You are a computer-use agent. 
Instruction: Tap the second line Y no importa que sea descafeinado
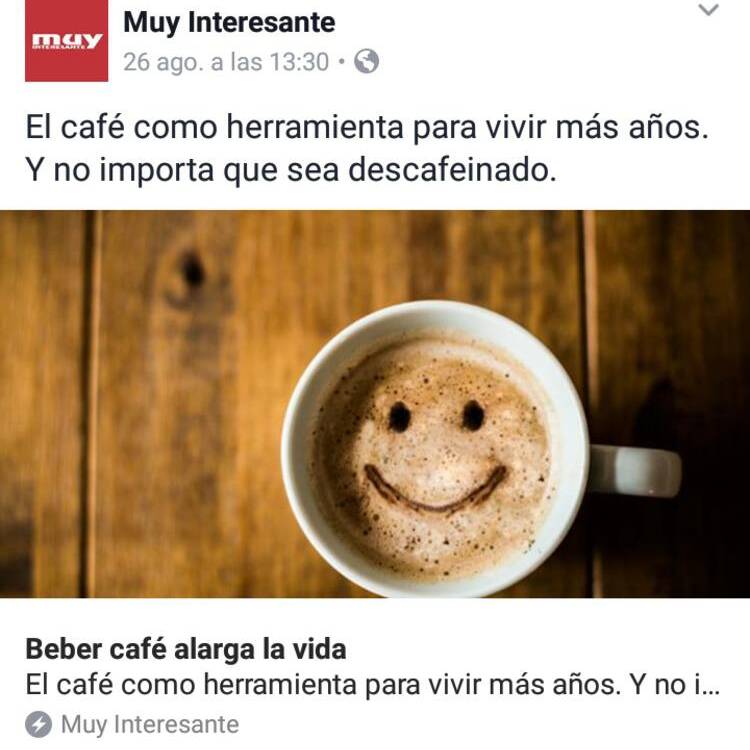point(291,170)
